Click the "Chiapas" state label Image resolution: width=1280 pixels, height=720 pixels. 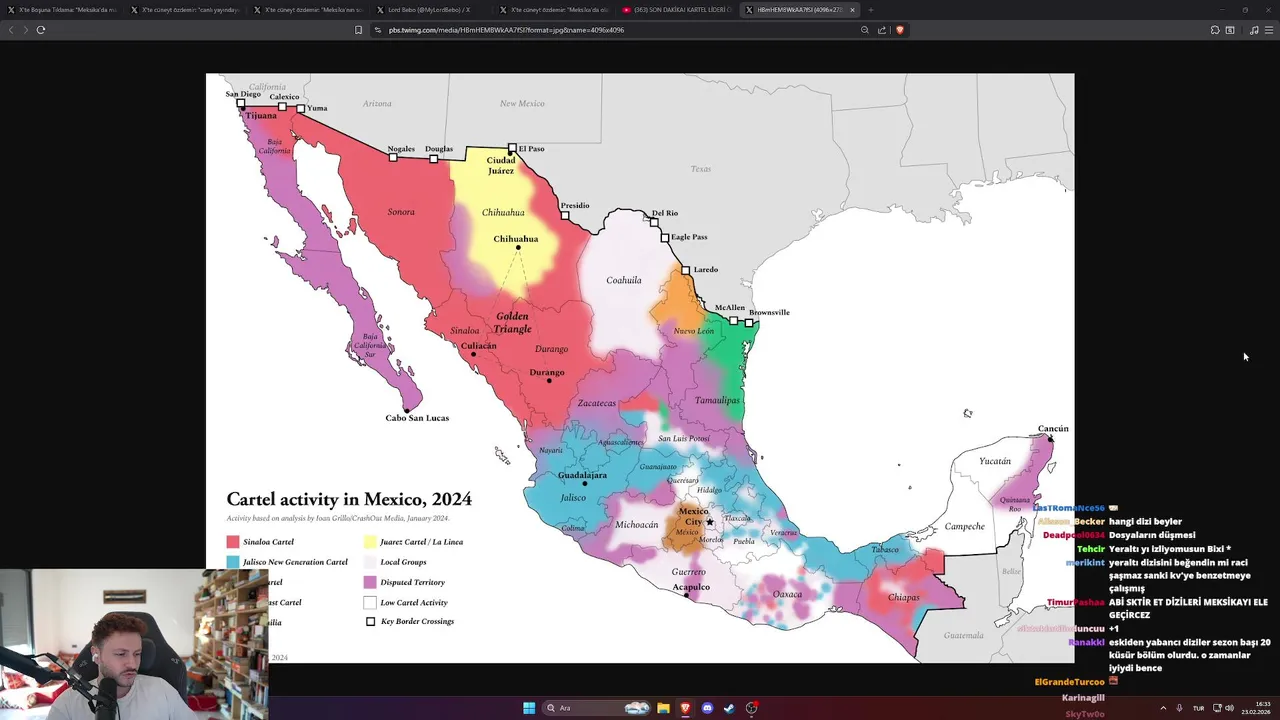903,598
